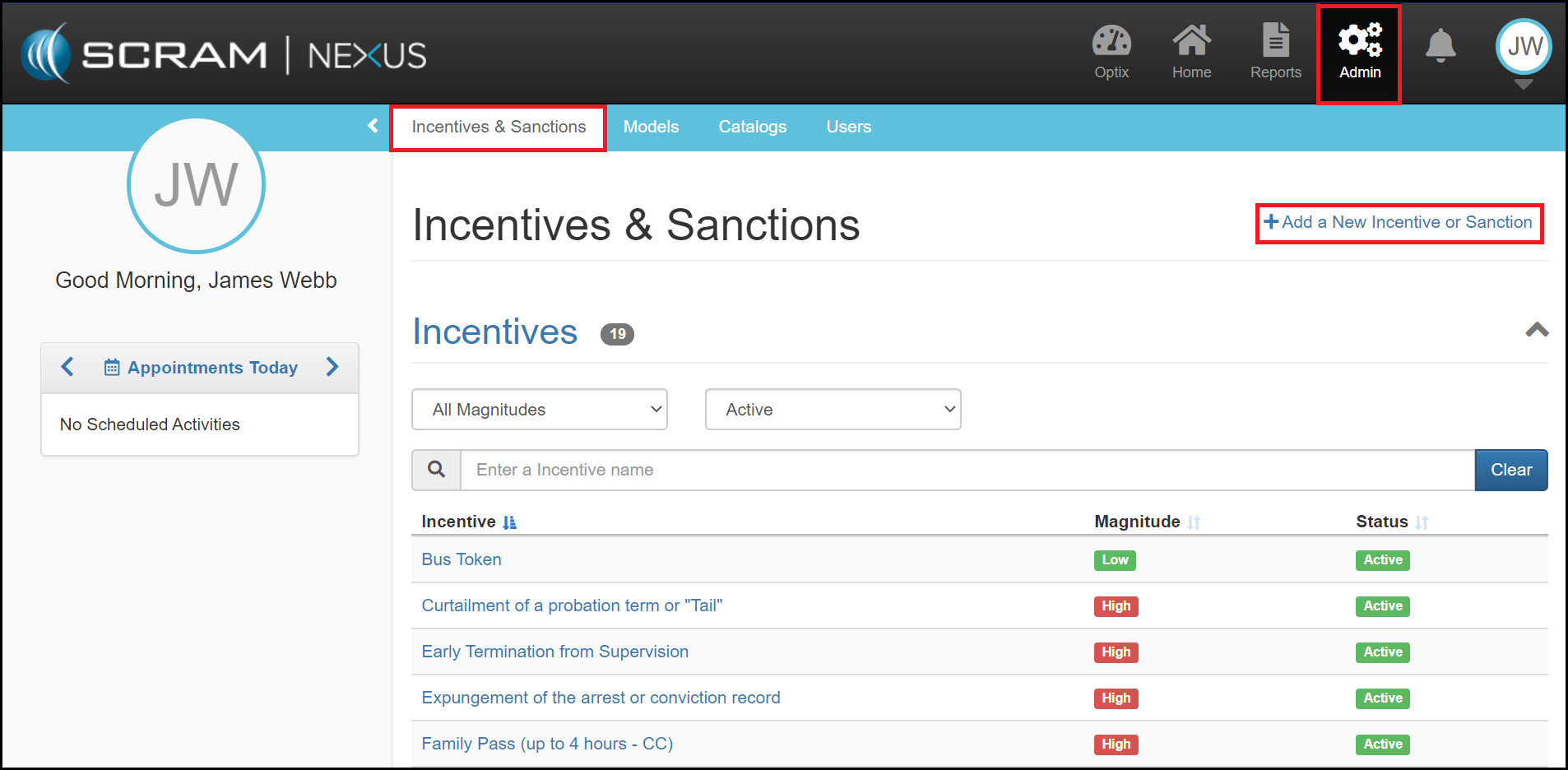Go to previous appointments day
The height and width of the screenshot is (770, 1568).
click(x=67, y=367)
